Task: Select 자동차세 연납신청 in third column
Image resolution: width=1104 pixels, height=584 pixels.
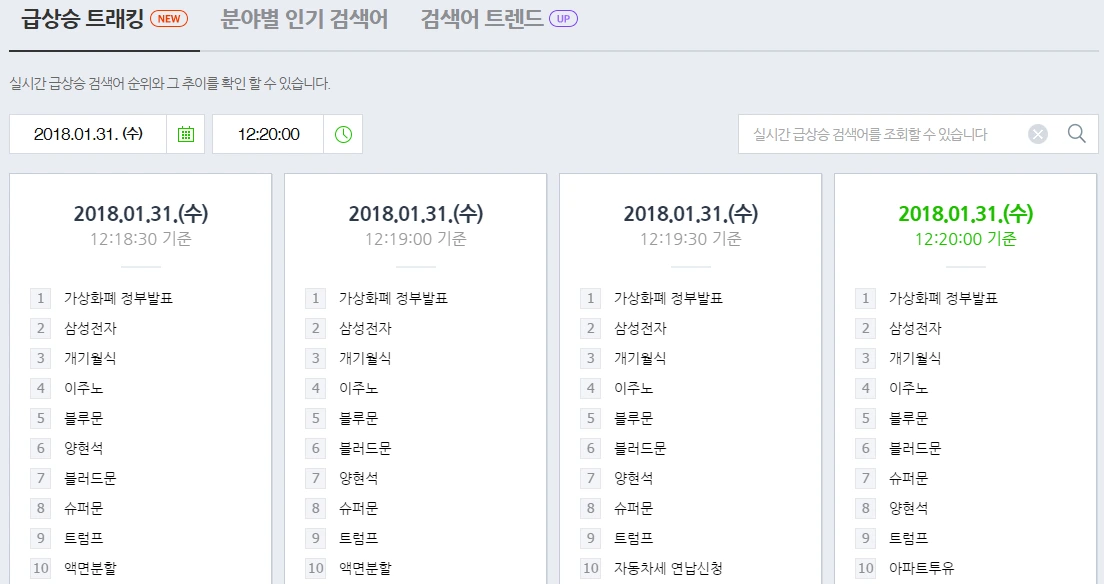Action: (671, 568)
